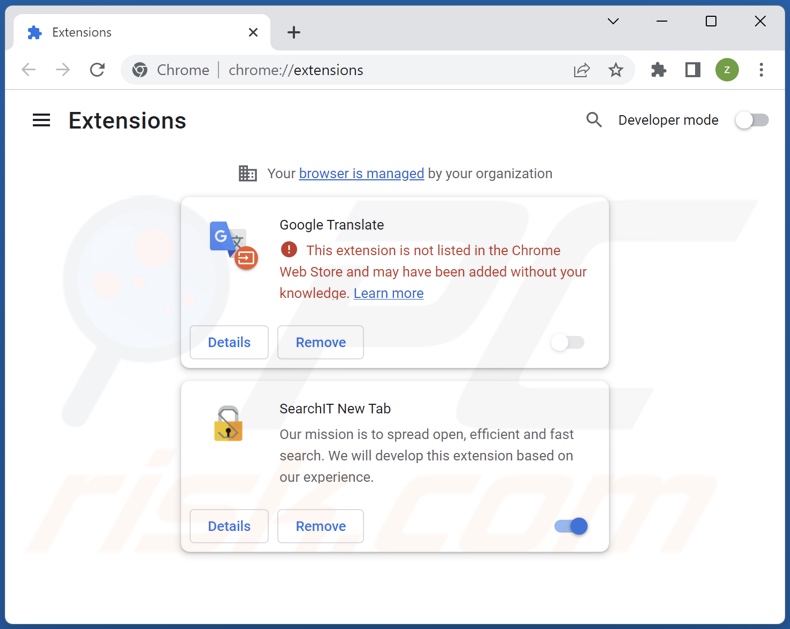This screenshot has height=629, width=790.
Task: Select the Extensions browser tab
Action: (x=130, y=32)
